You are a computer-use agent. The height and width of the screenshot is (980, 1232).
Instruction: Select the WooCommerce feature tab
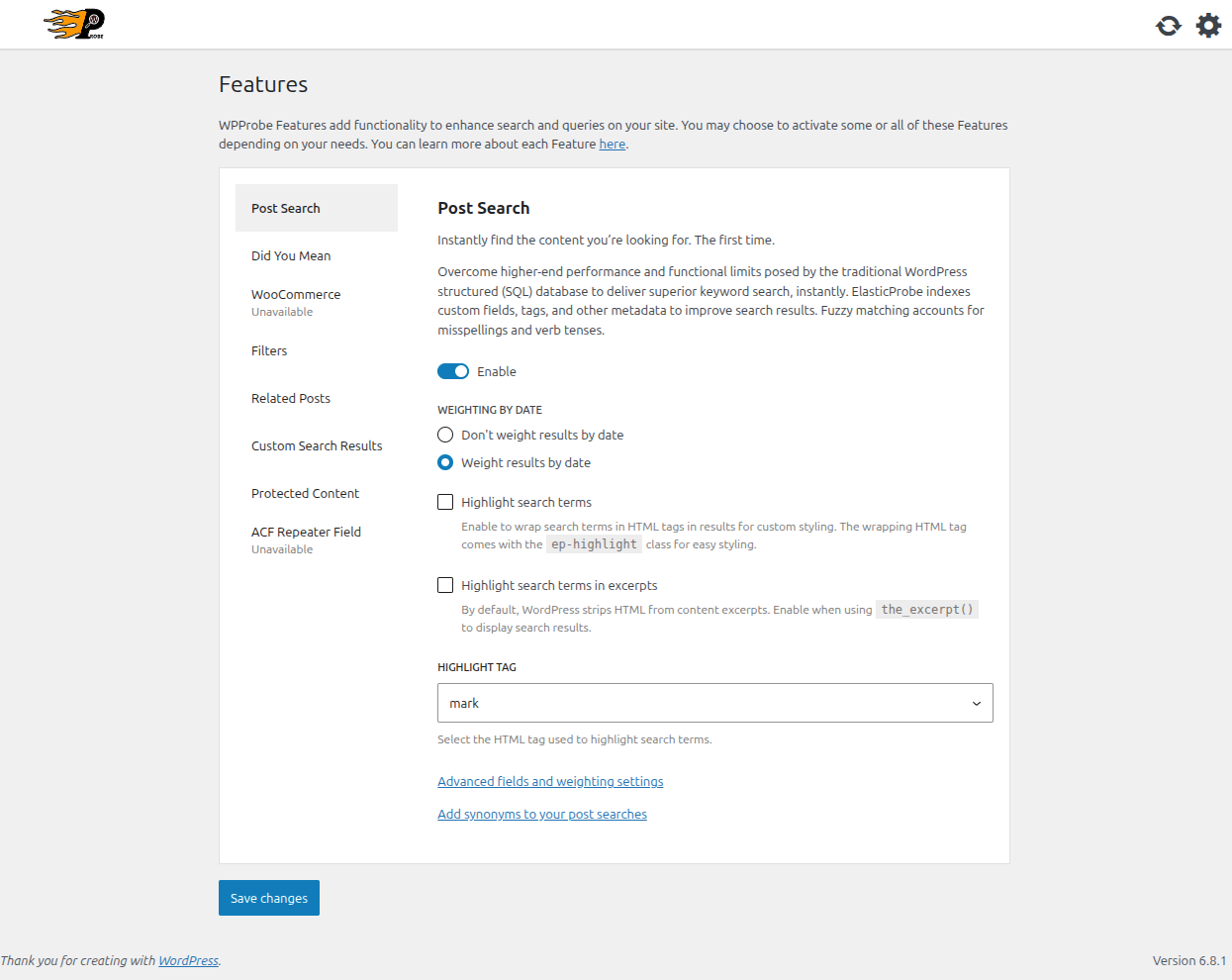coord(296,295)
